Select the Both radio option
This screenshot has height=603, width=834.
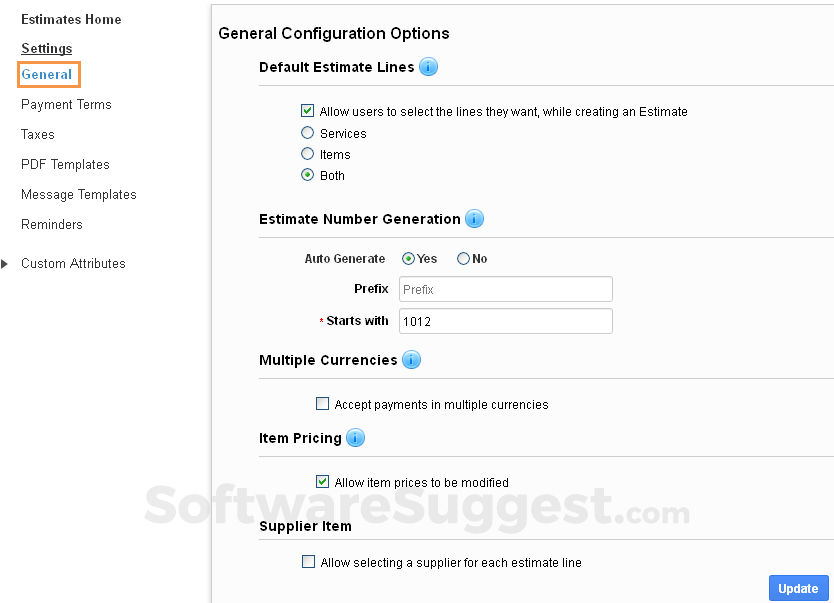(x=307, y=175)
